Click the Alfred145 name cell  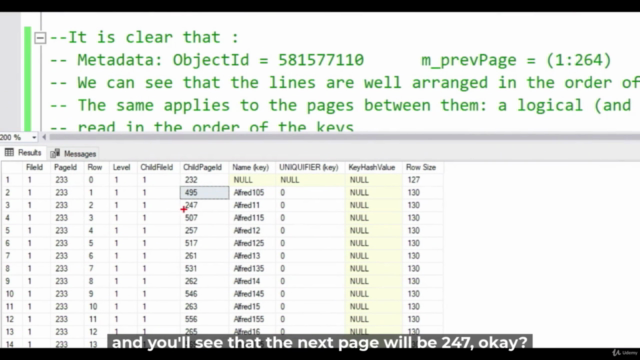click(253, 294)
